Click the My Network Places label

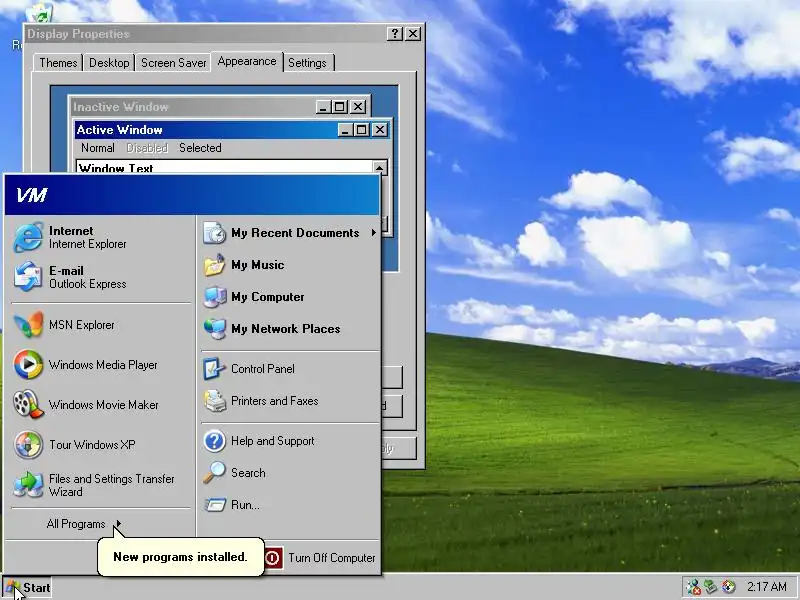pyautogui.click(x=286, y=329)
